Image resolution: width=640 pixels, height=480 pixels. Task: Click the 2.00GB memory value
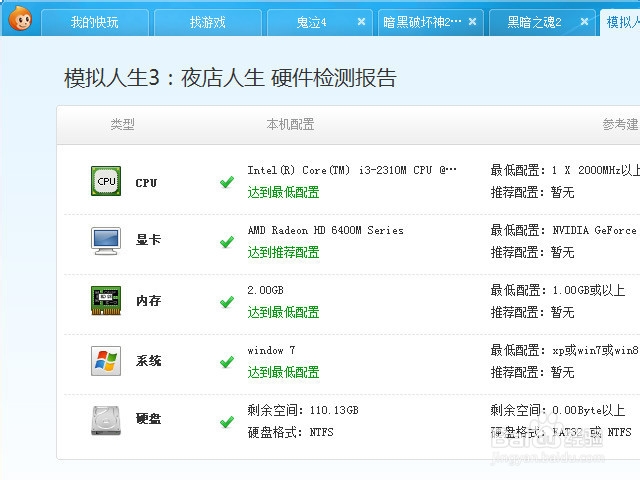click(x=265, y=290)
